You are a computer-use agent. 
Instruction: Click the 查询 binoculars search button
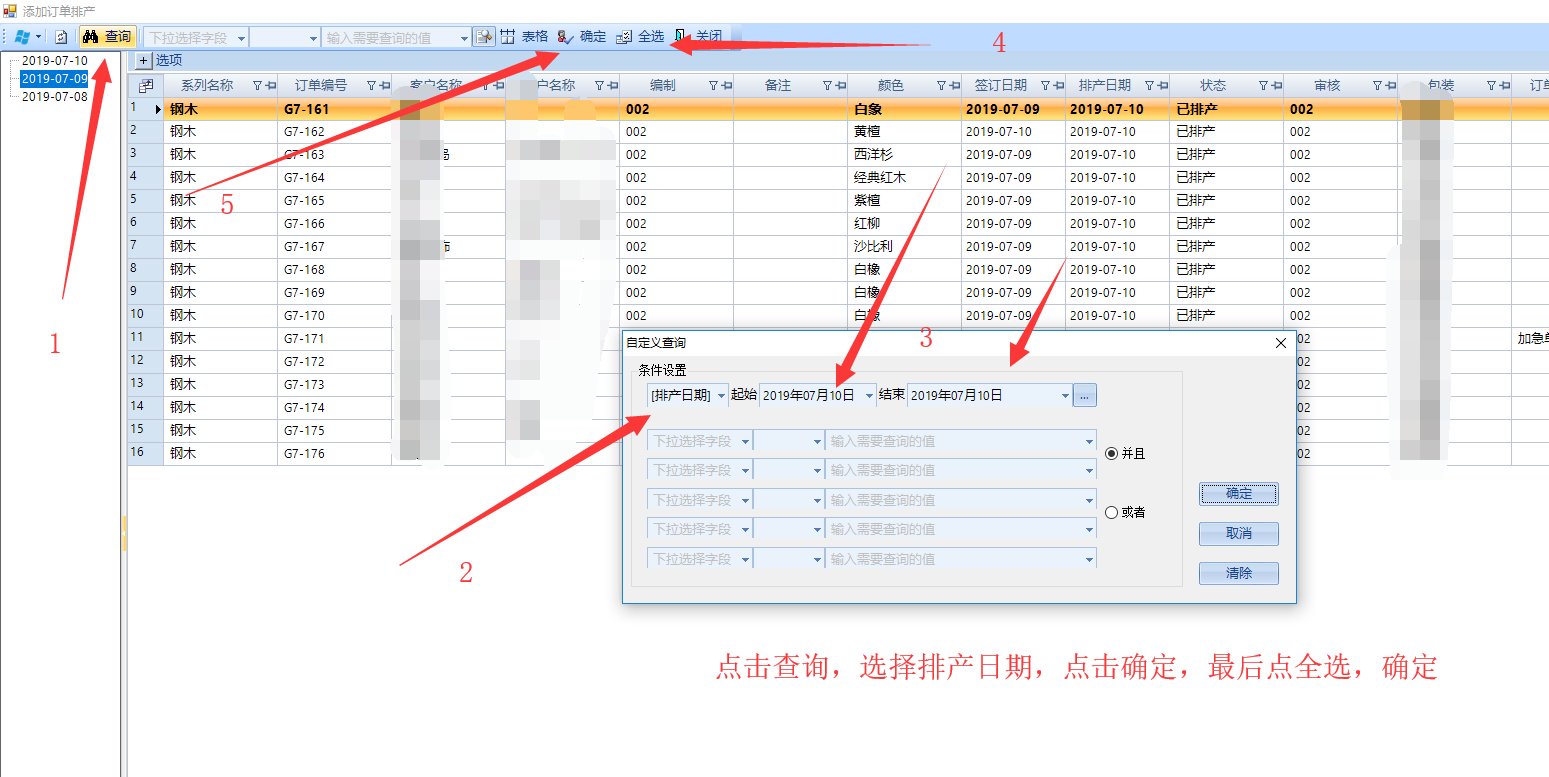click(x=107, y=37)
